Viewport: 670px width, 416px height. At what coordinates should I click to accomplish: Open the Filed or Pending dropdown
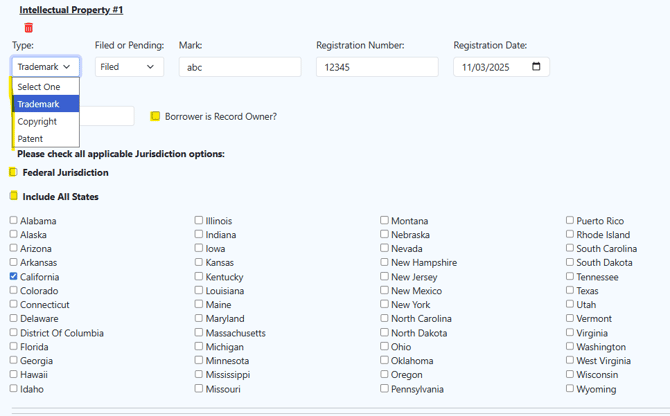tap(129, 67)
